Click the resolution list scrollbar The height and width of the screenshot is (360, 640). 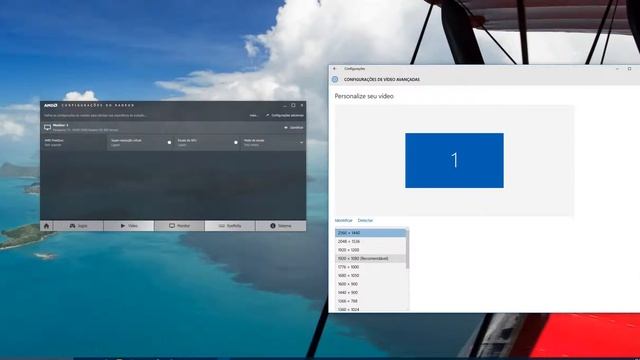point(407,249)
